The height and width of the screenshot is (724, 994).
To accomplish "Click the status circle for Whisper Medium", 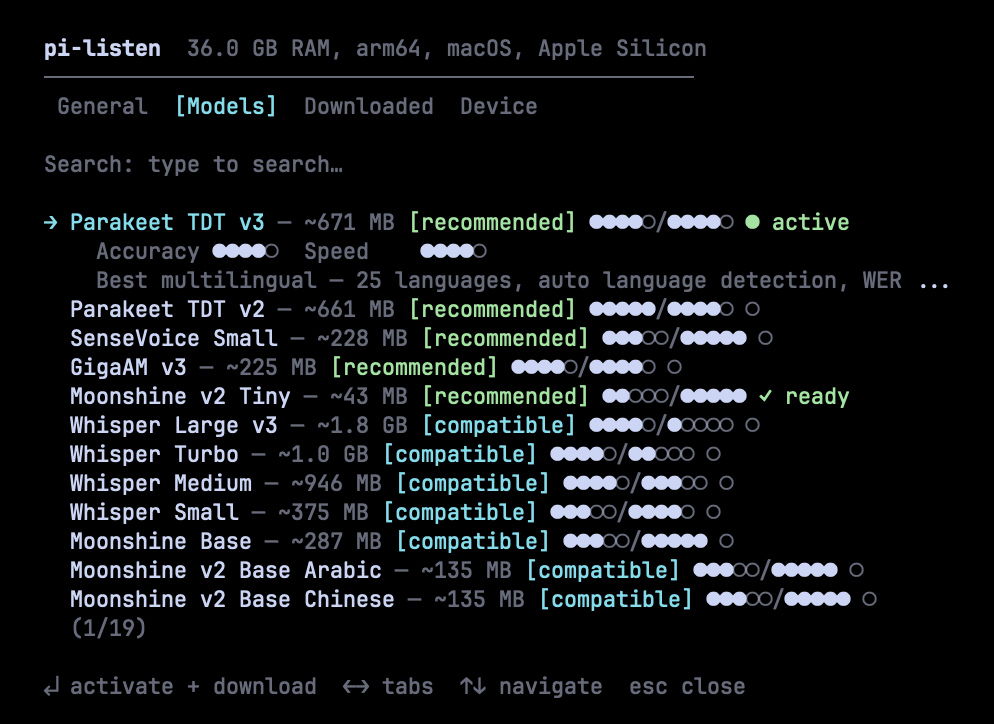I will [726, 483].
